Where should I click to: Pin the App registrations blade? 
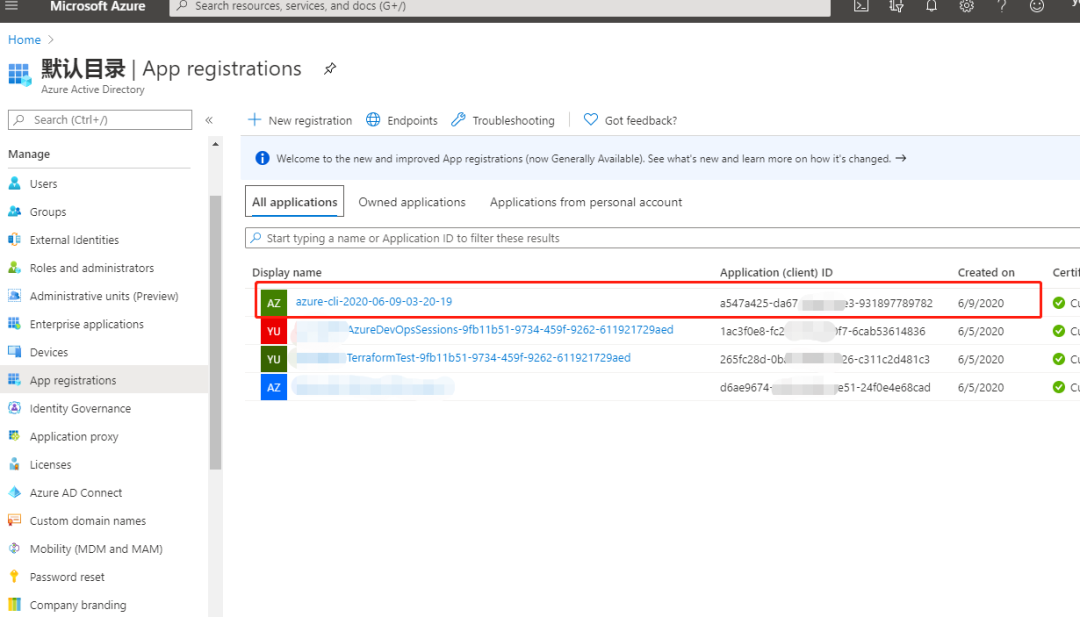pyautogui.click(x=330, y=68)
